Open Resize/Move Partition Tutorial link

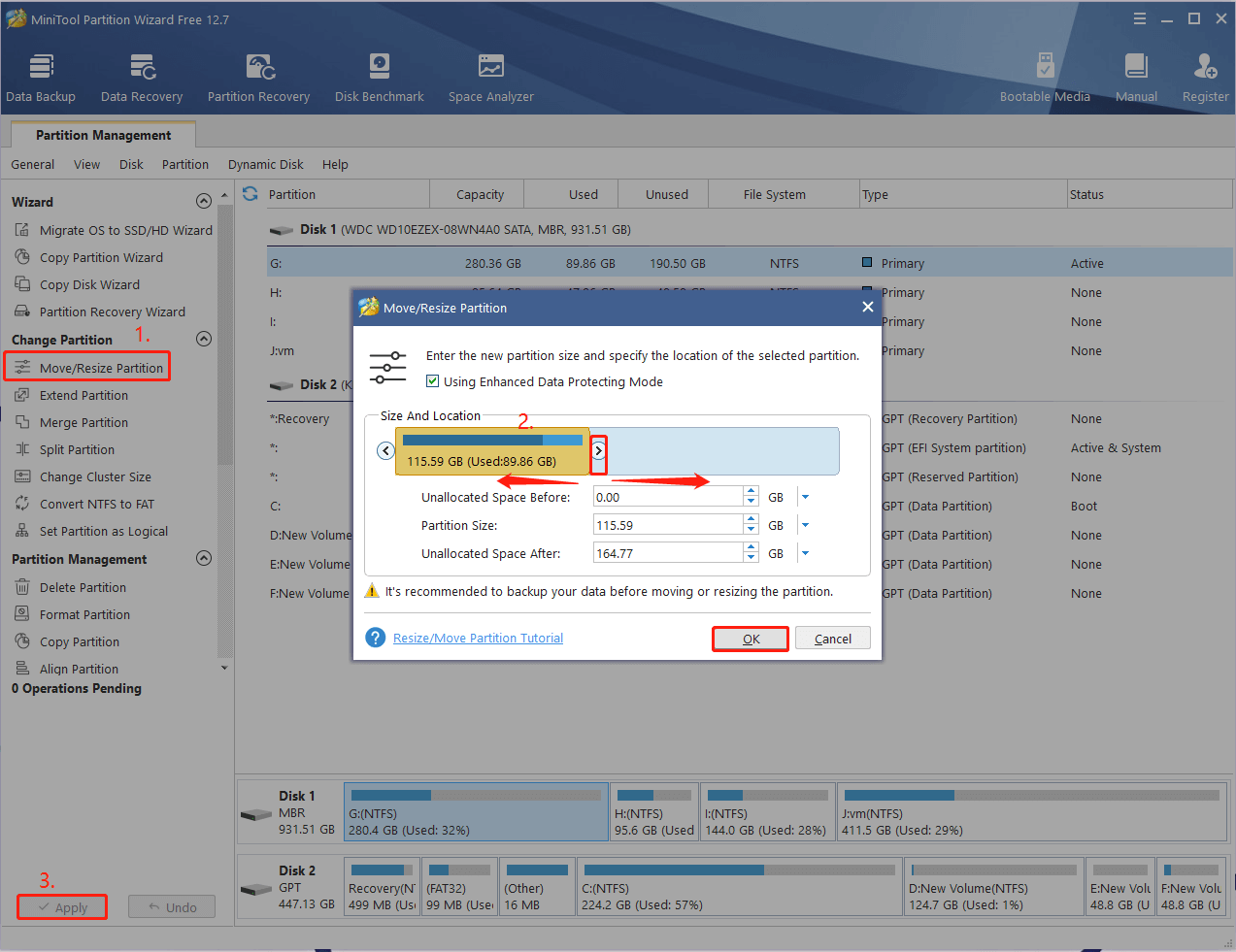click(x=478, y=638)
